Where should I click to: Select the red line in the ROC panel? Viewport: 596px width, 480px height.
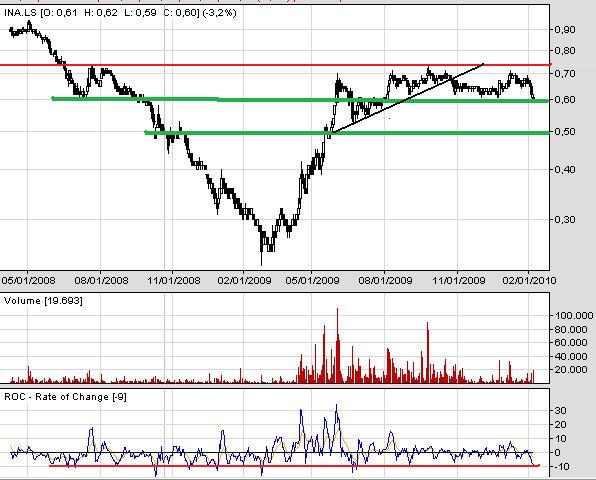coord(294,466)
